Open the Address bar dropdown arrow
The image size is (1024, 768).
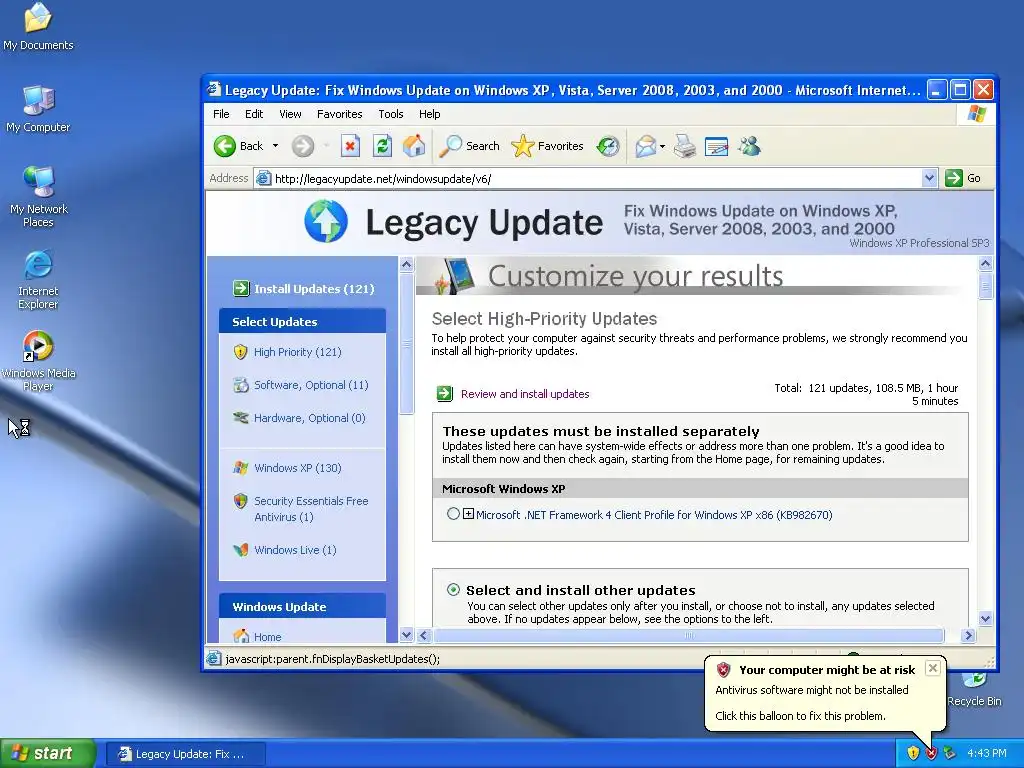929,178
